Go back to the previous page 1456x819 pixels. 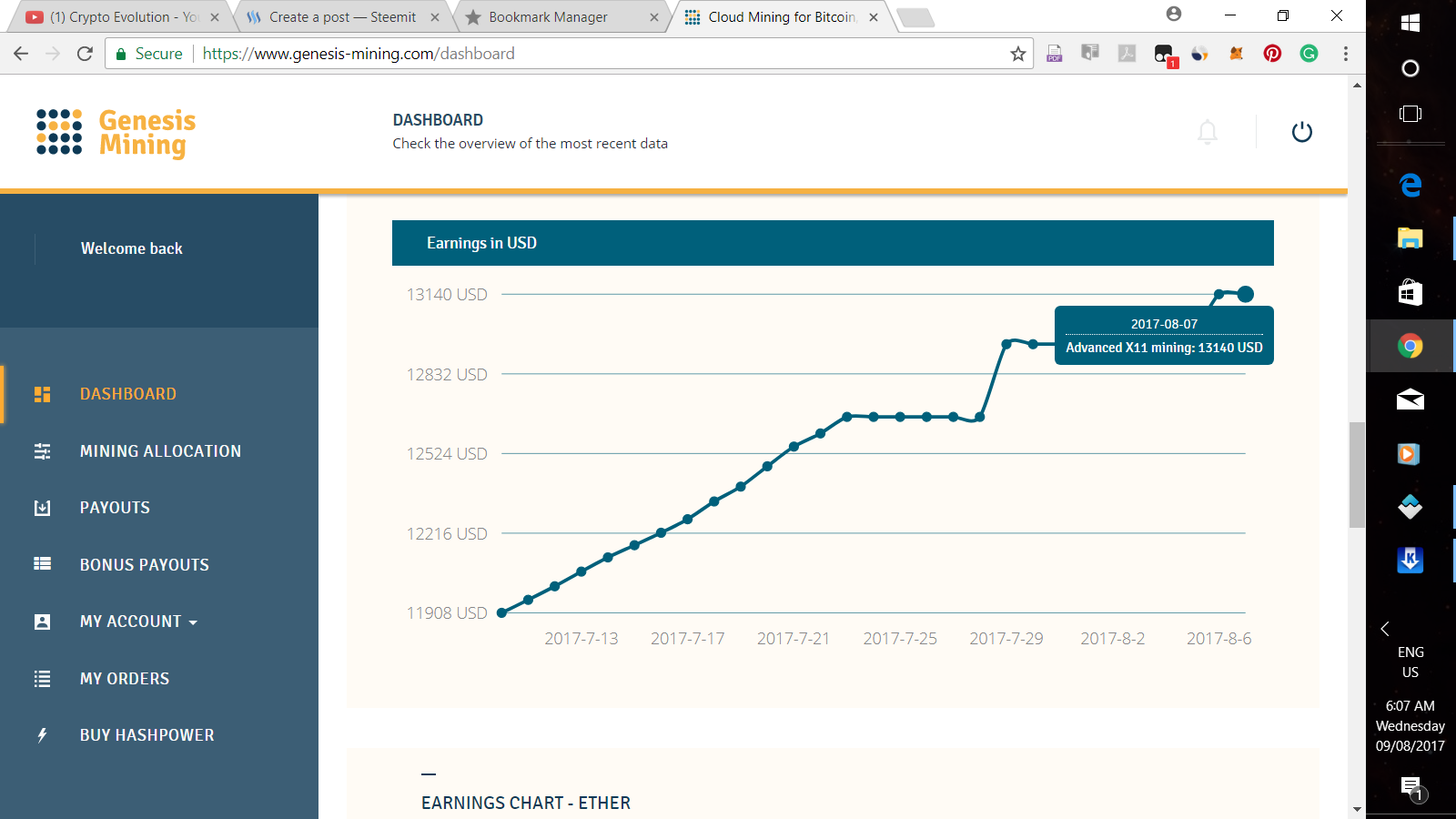[21, 54]
